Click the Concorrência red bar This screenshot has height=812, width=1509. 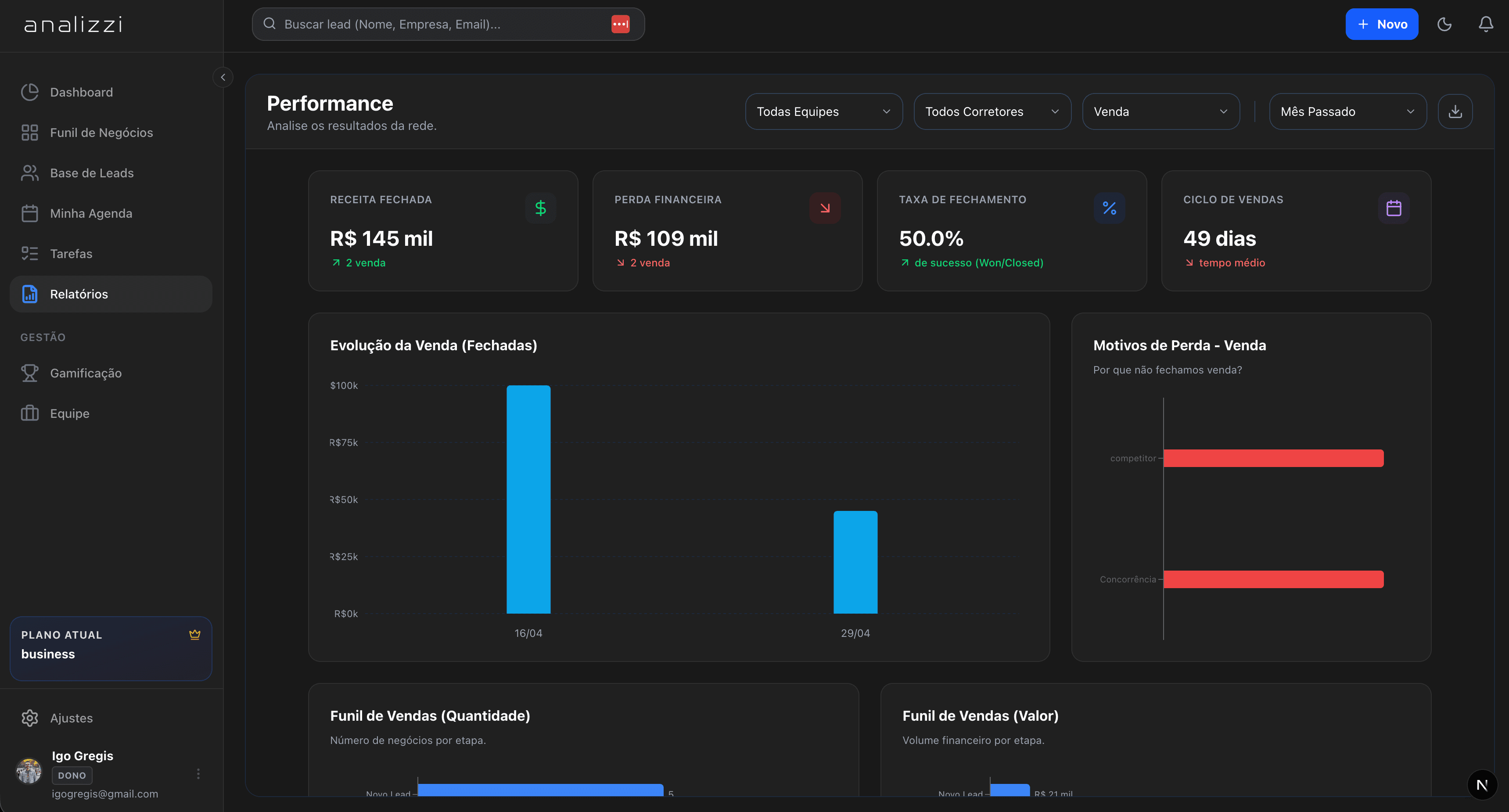point(1273,579)
